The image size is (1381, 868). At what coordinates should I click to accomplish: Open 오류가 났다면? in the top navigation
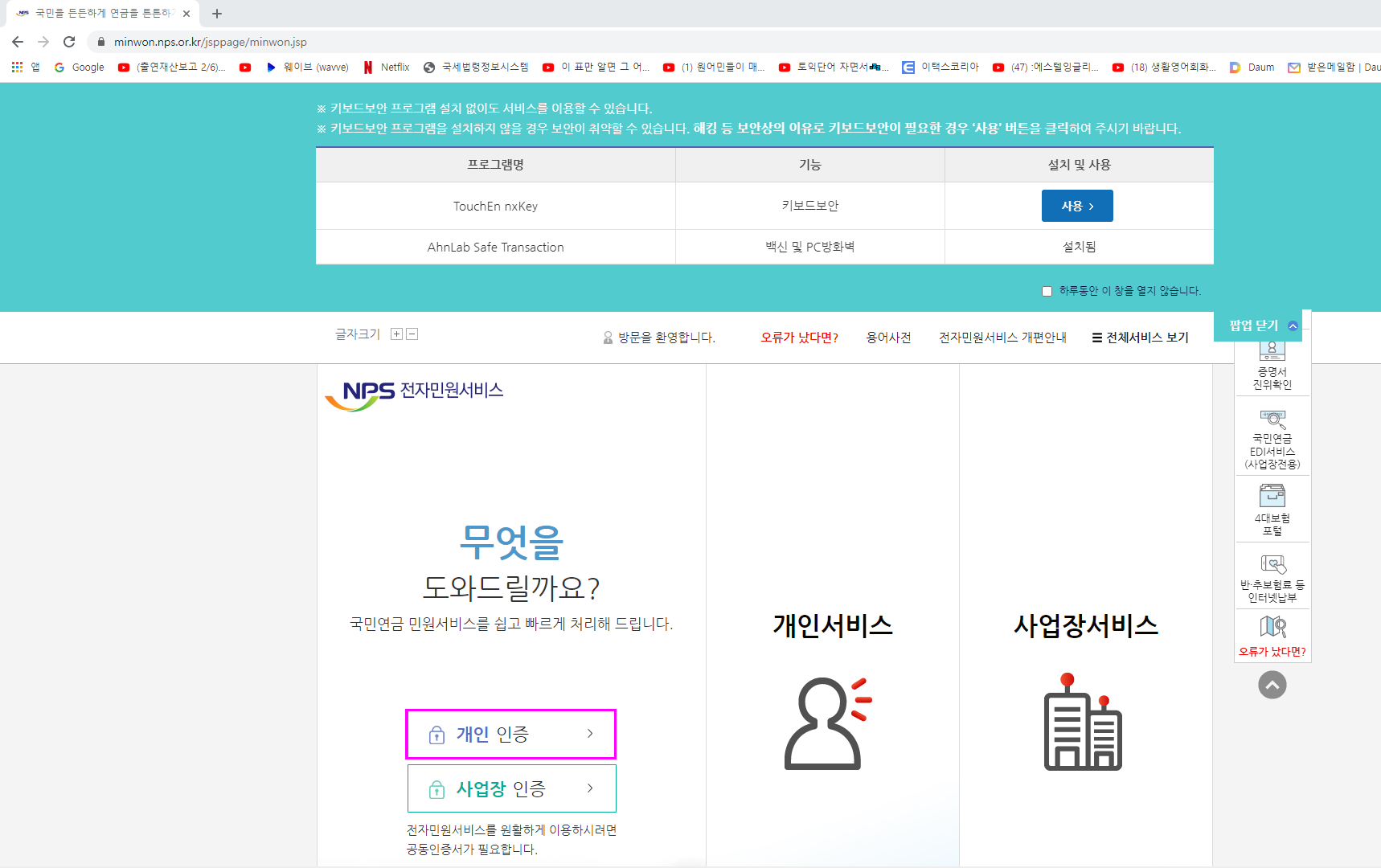coord(800,338)
